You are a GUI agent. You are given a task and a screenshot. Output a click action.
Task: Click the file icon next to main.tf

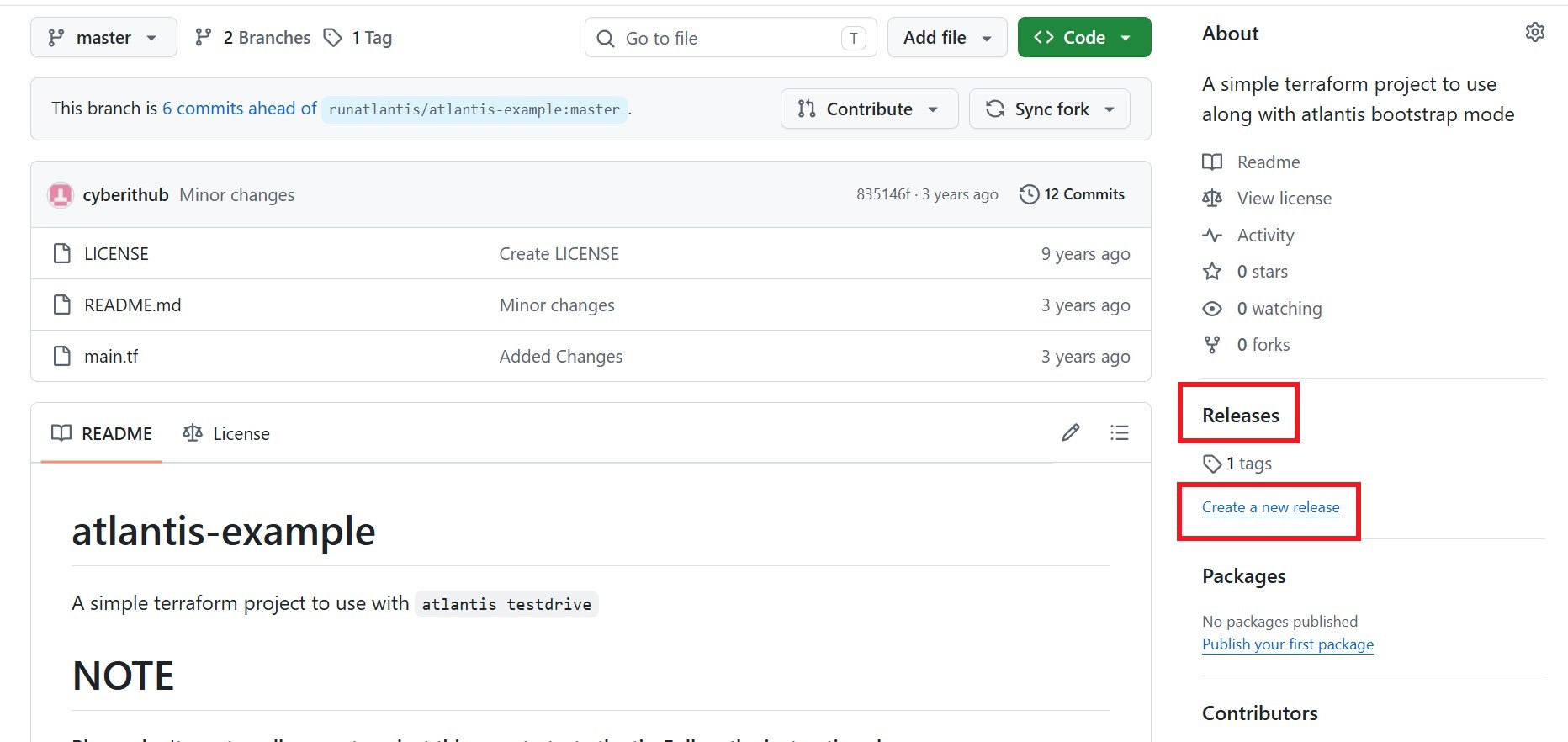62,356
